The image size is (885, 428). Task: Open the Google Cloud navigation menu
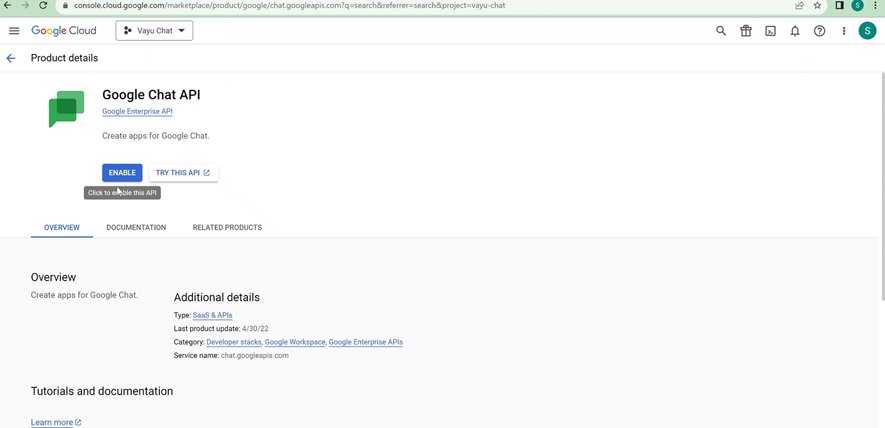point(14,31)
